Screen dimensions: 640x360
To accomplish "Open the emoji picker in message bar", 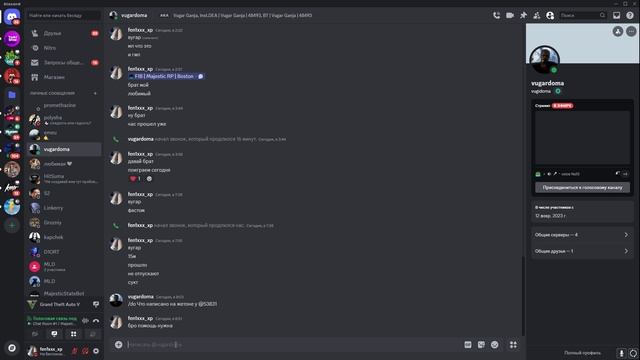I will (495, 345).
